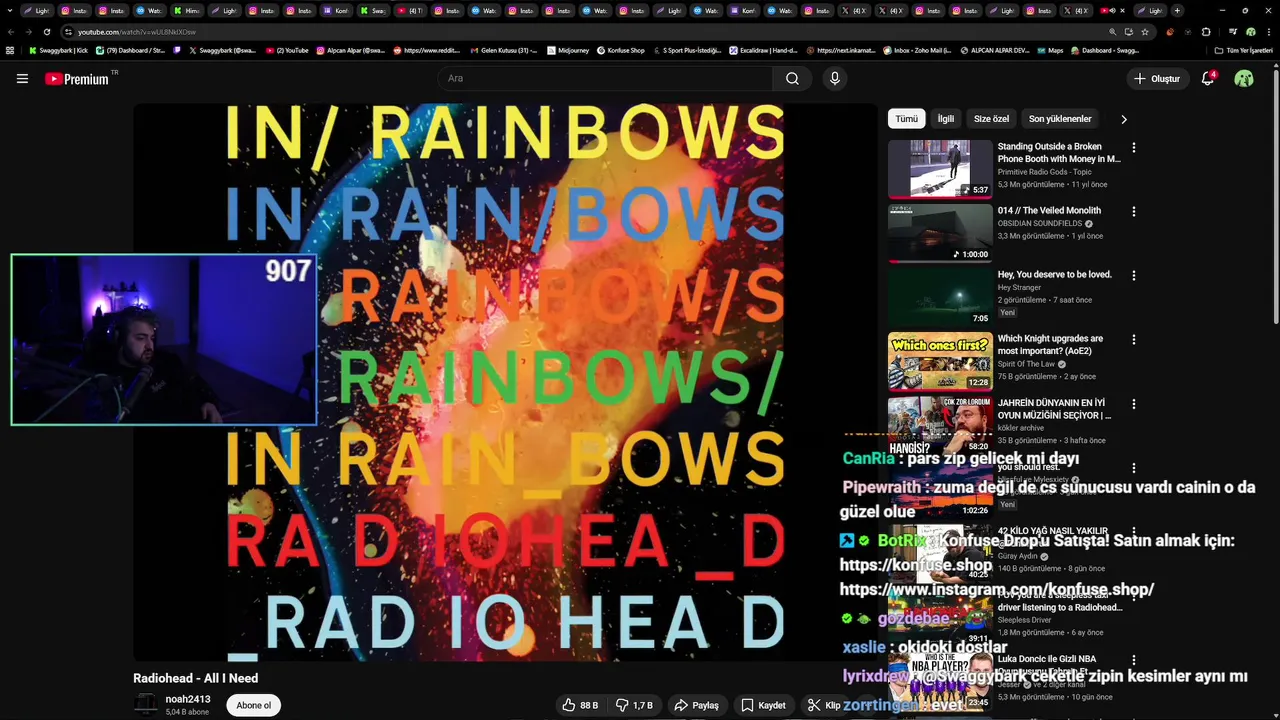1280x720 pixels.
Task: Open the noah2413 channel avatar
Action: pyautogui.click(x=146, y=705)
